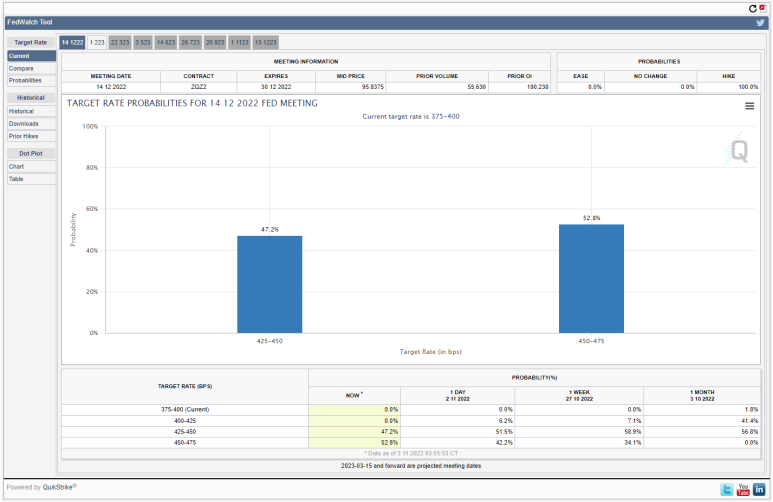
Task: Select the 13 1223 meeting tab
Action: 266,42
